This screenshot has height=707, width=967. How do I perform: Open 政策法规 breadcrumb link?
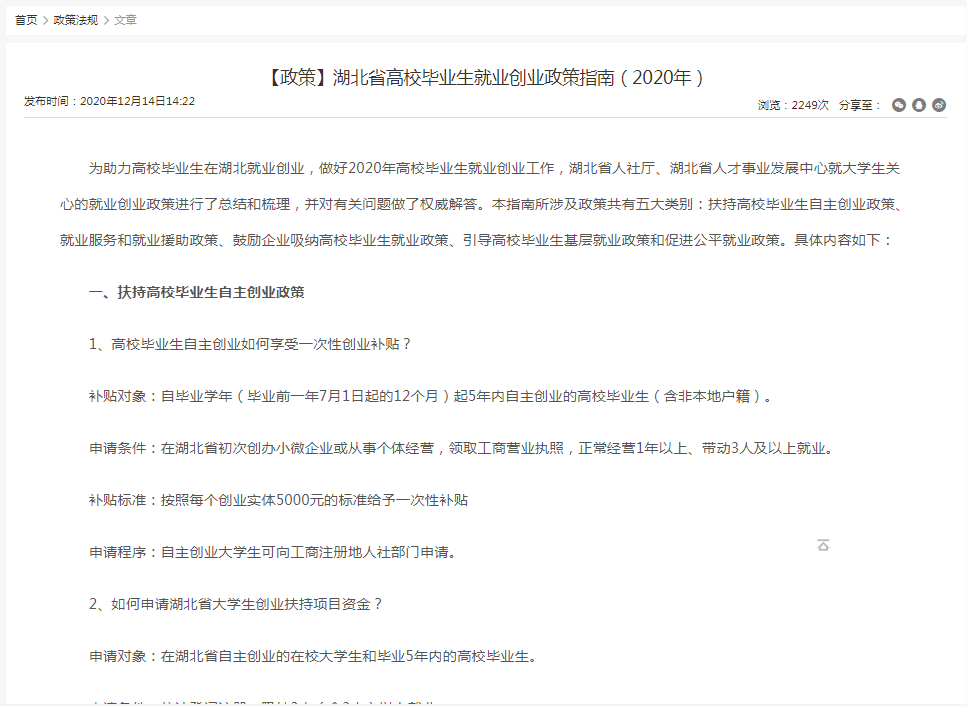pyautogui.click(x=75, y=20)
